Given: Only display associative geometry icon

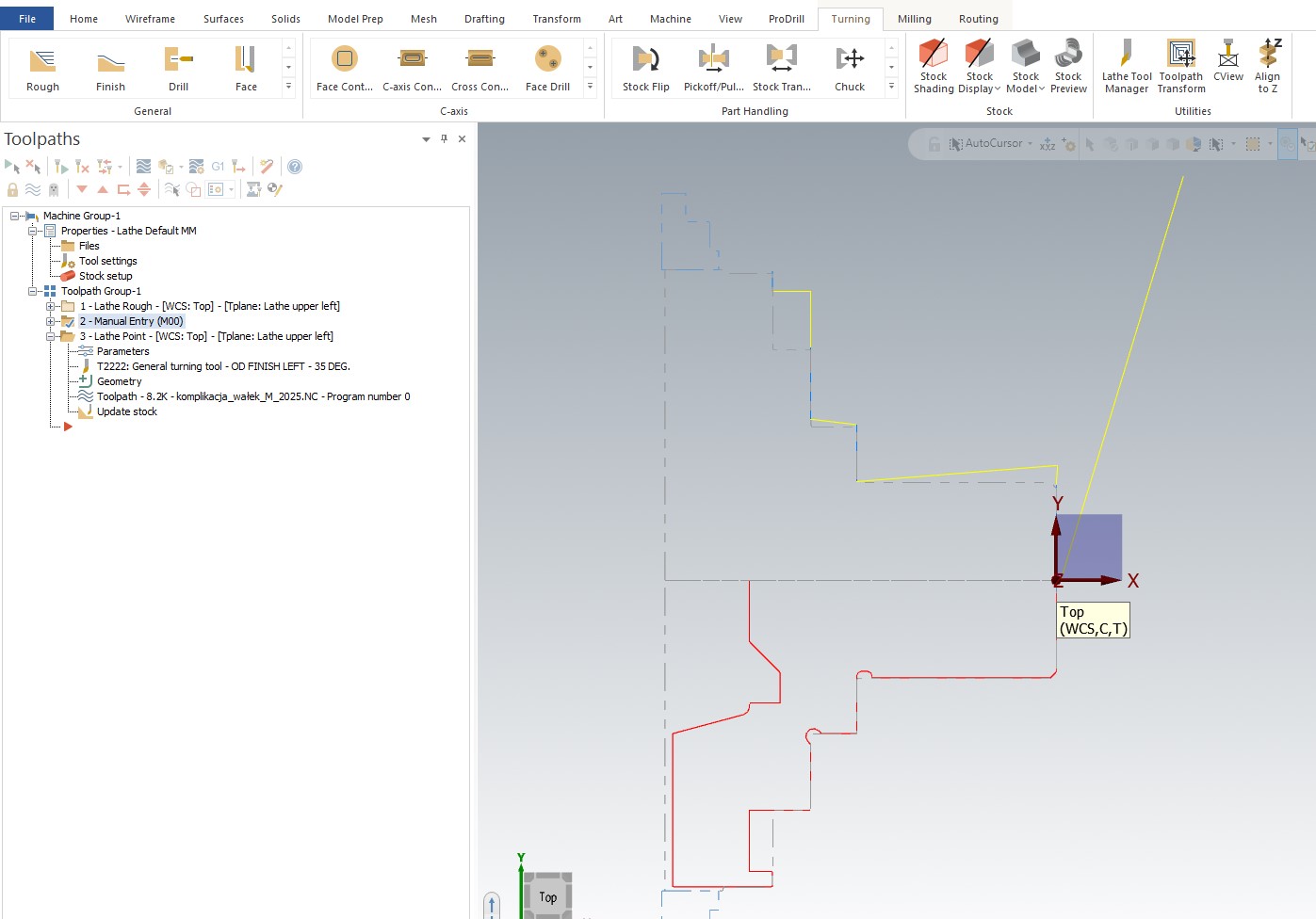Looking at the screenshot, I should [x=193, y=189].
